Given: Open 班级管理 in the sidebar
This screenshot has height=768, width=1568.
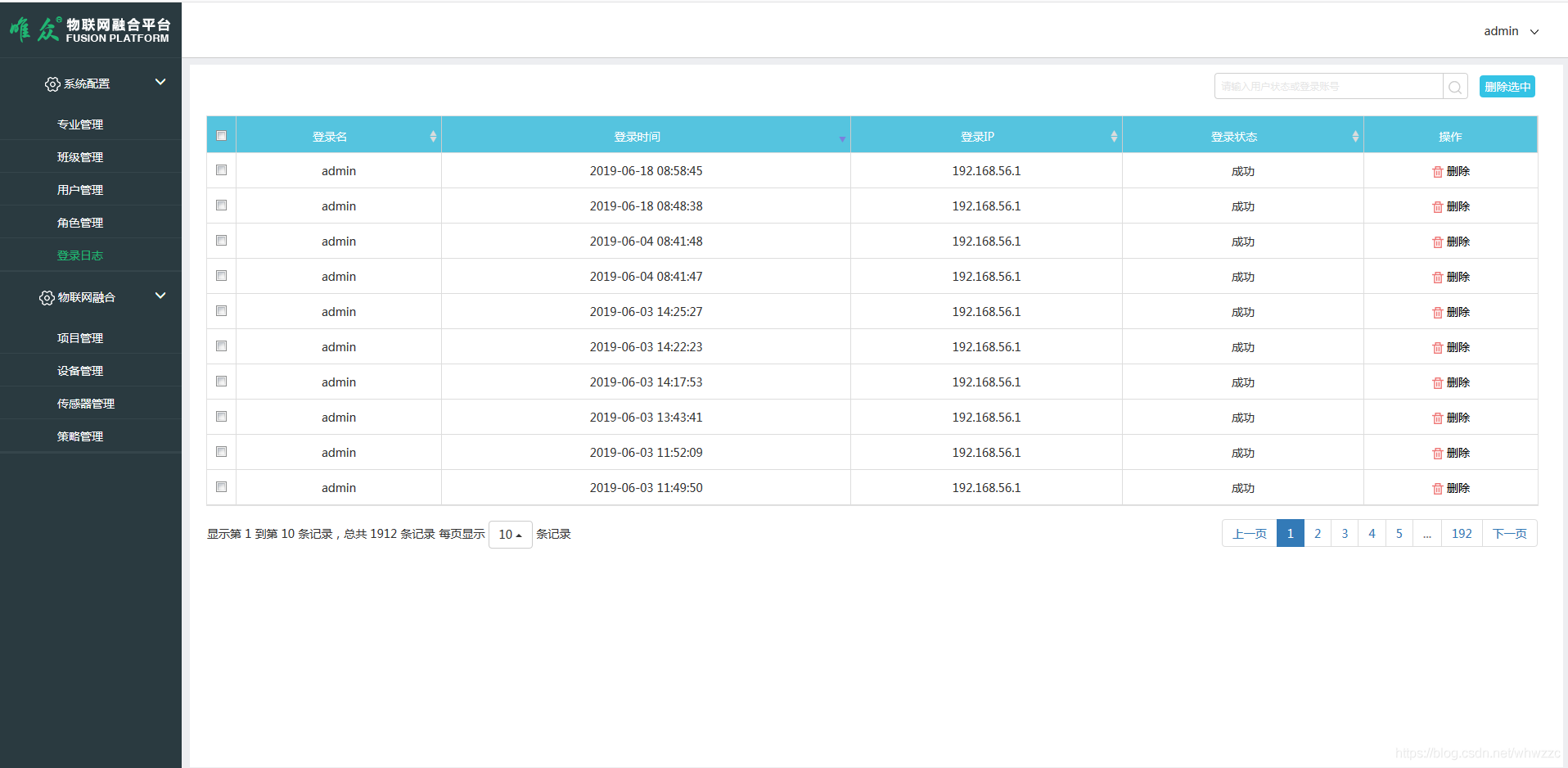Looking at the screenshot, I should (x=80, y=157).
